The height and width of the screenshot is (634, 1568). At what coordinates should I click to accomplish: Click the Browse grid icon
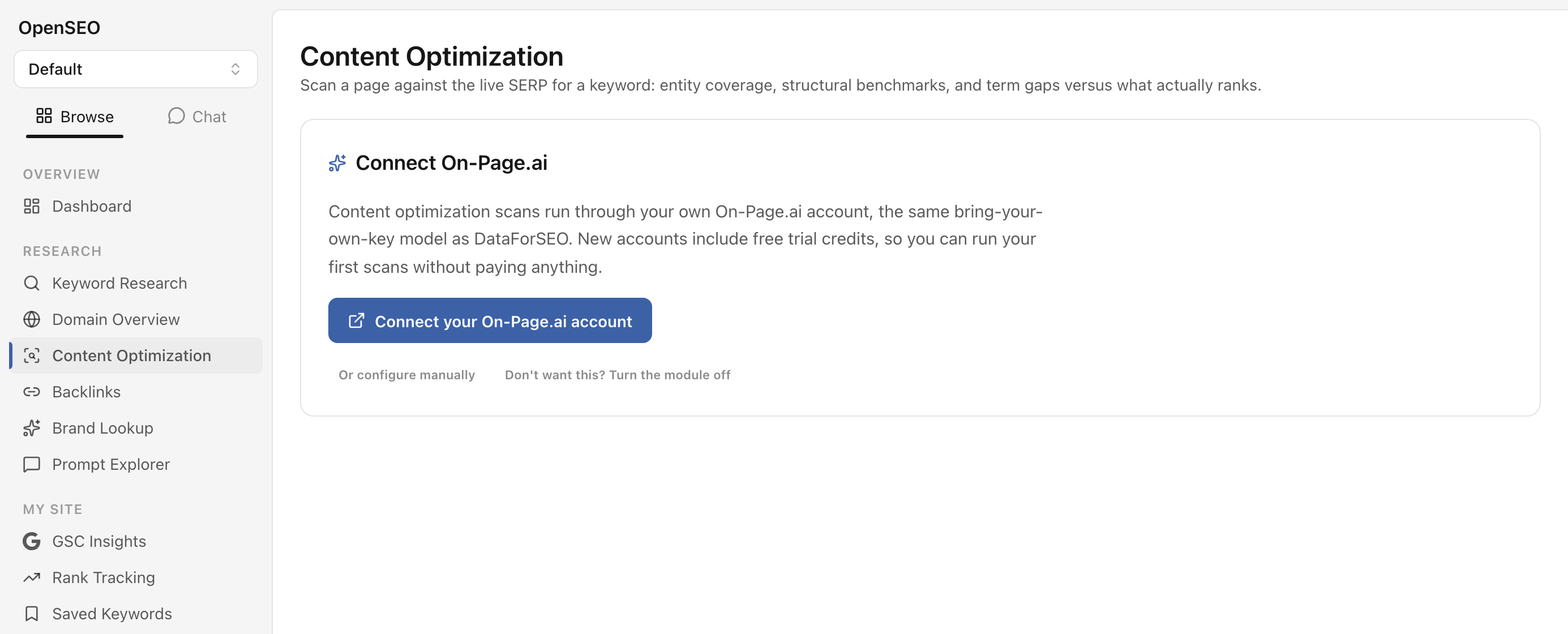coord(44,115)
